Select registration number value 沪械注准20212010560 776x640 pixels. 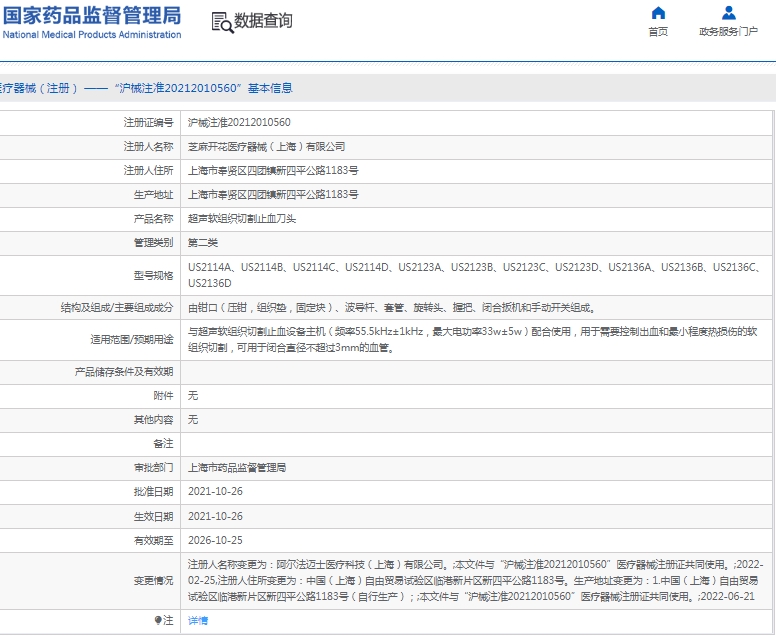pyautogui.click(x=239, y=122)
